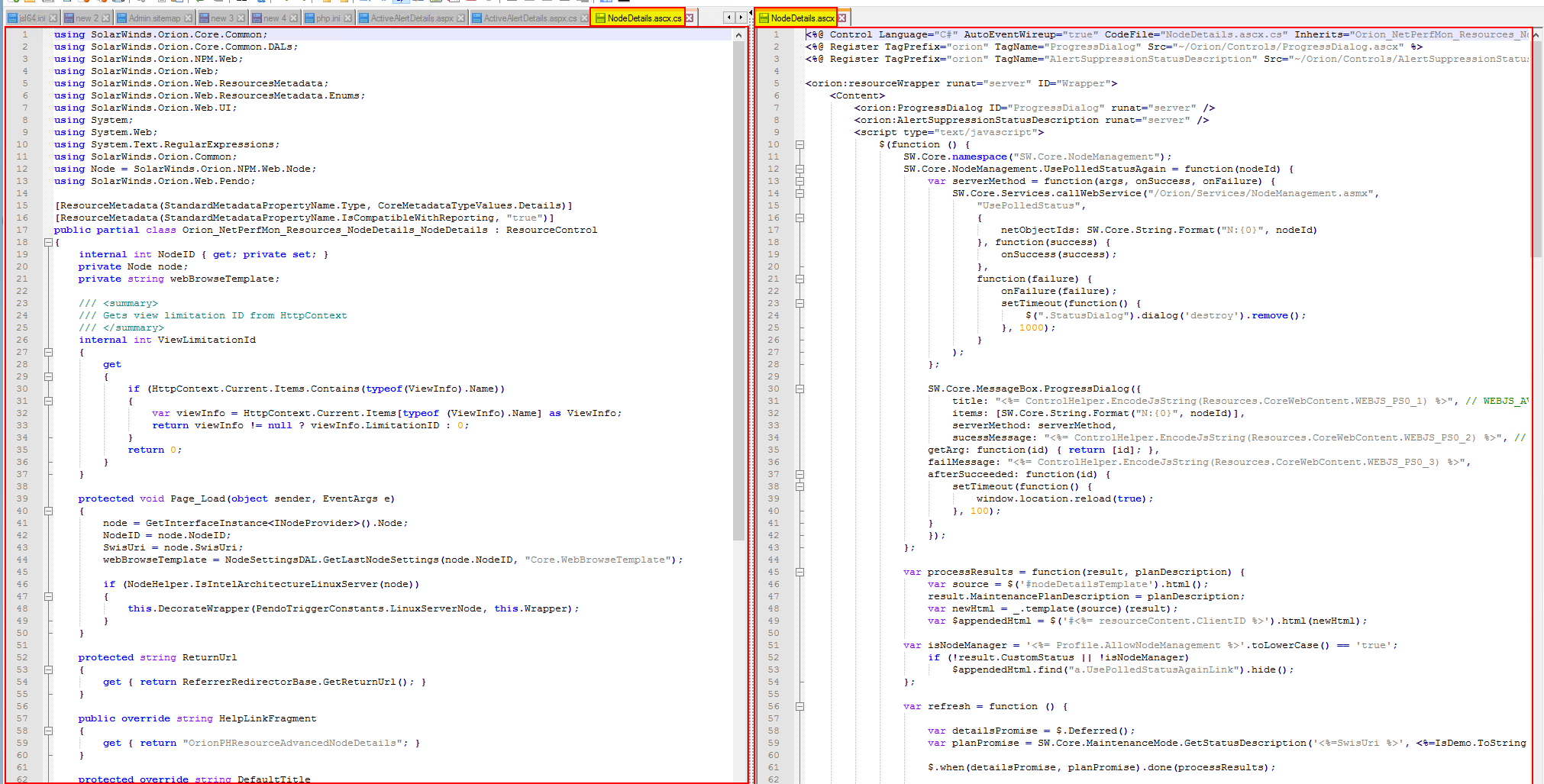Collapse processResults function fold in right pane
The width and height of the screenshot is (1544, 784).
coord(799,573)
